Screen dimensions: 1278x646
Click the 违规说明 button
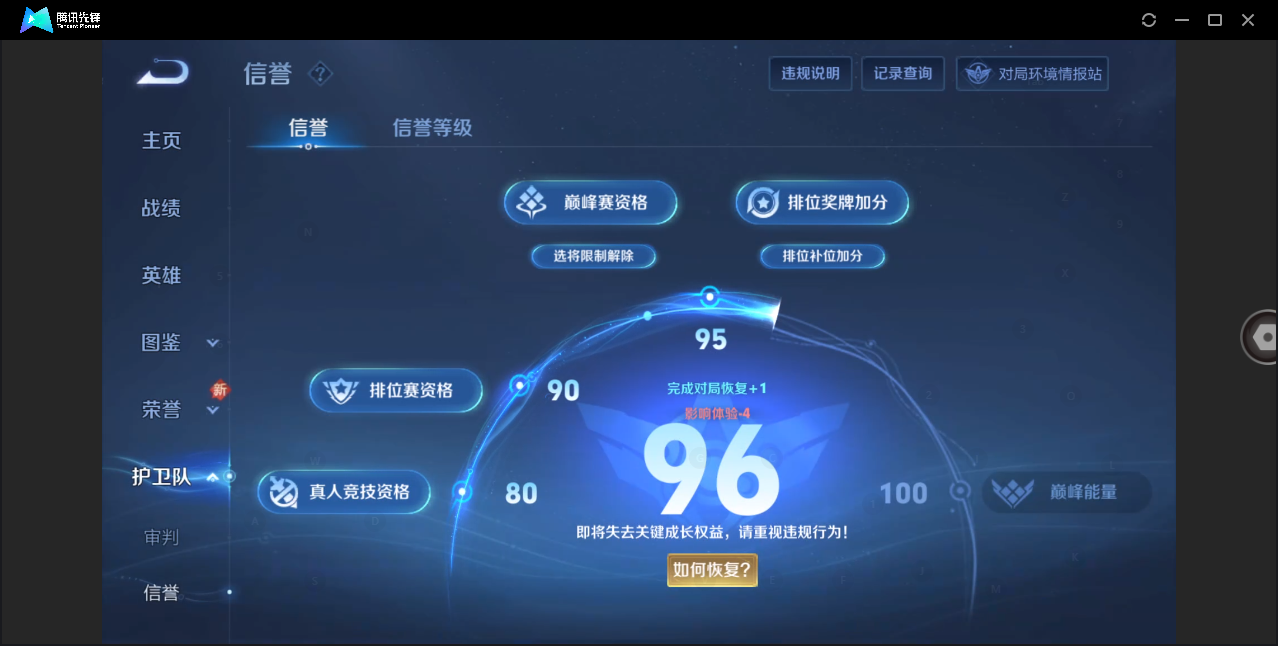point(810,74)
